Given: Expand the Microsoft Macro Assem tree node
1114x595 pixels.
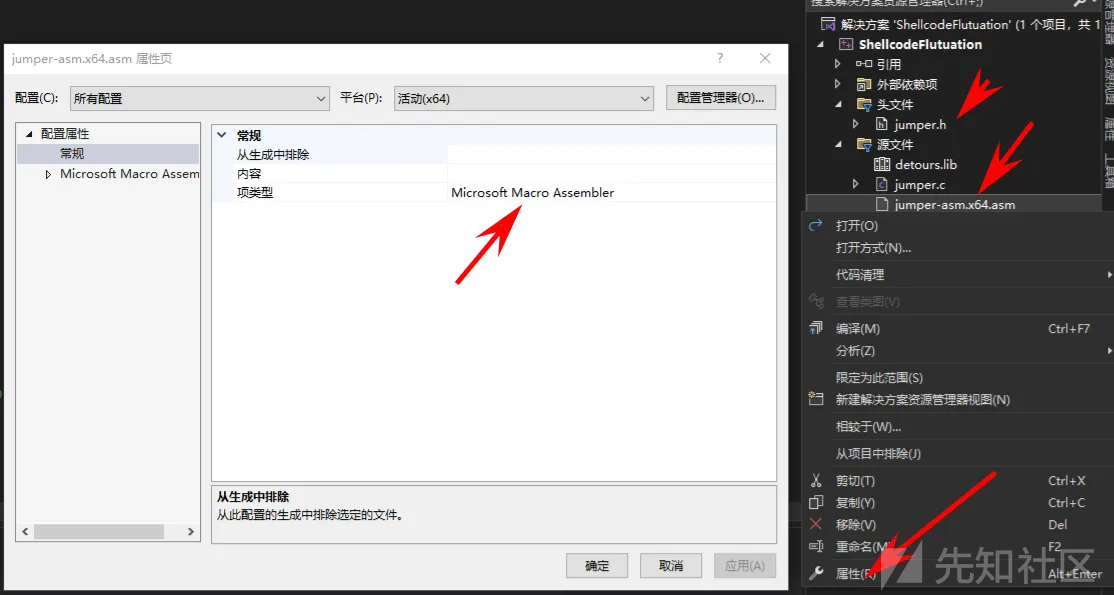Looking at the screenshot, I should (x=48, y=174).
